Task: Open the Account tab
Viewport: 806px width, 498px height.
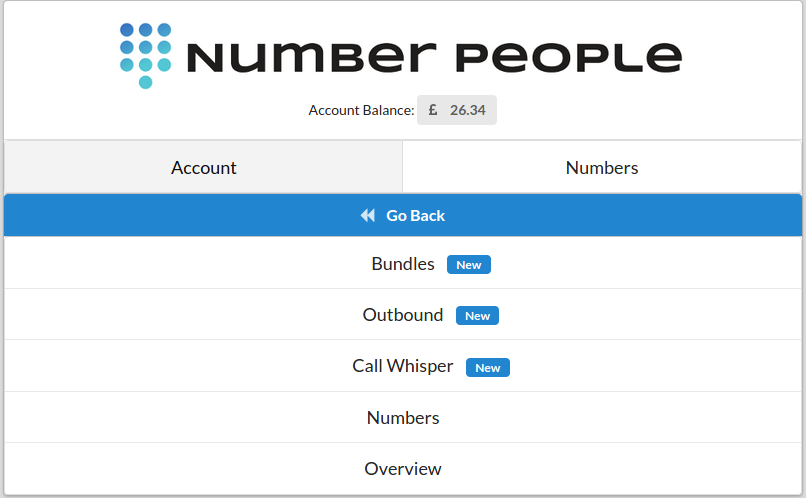Action: 204,168
